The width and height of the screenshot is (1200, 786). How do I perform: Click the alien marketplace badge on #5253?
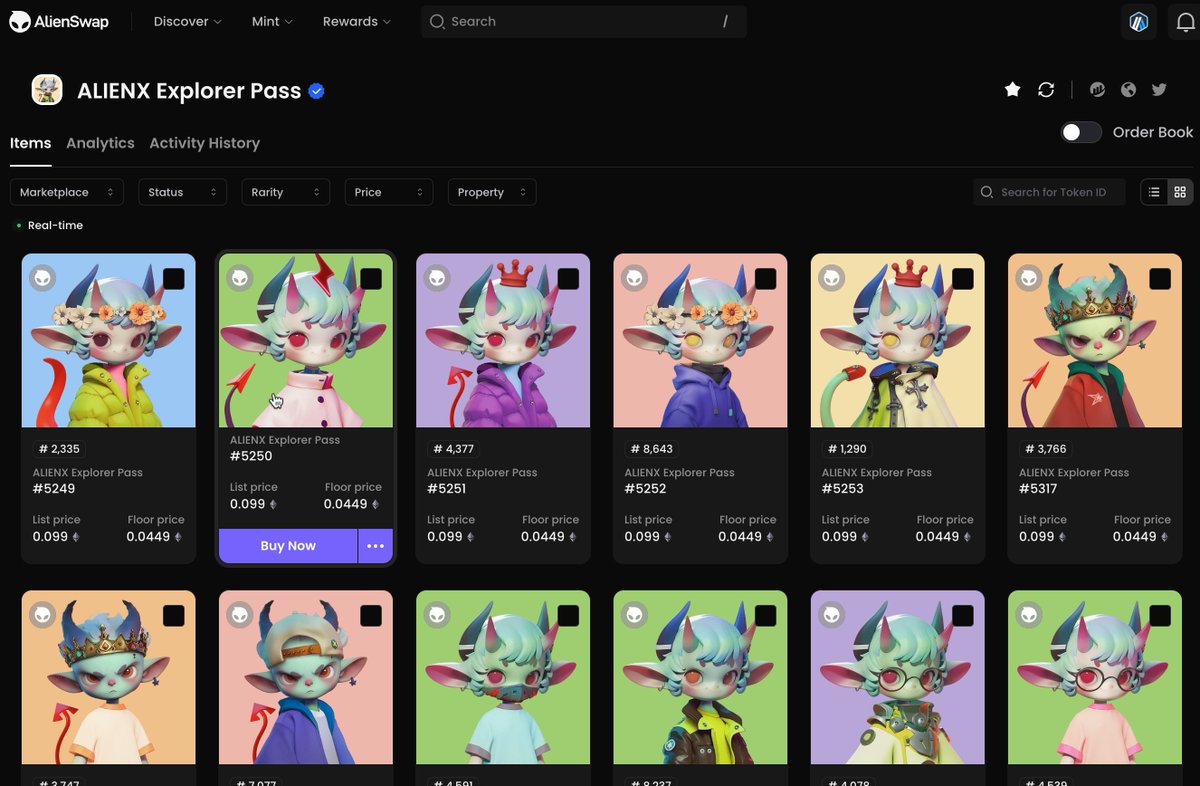[x=831, y=278]
